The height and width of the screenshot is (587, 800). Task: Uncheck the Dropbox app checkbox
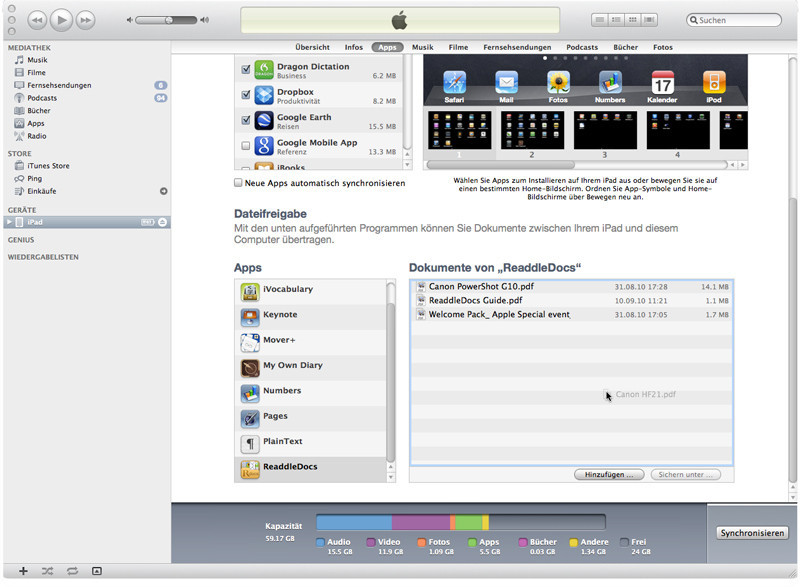pyautogui.click(x=245, y=94)
